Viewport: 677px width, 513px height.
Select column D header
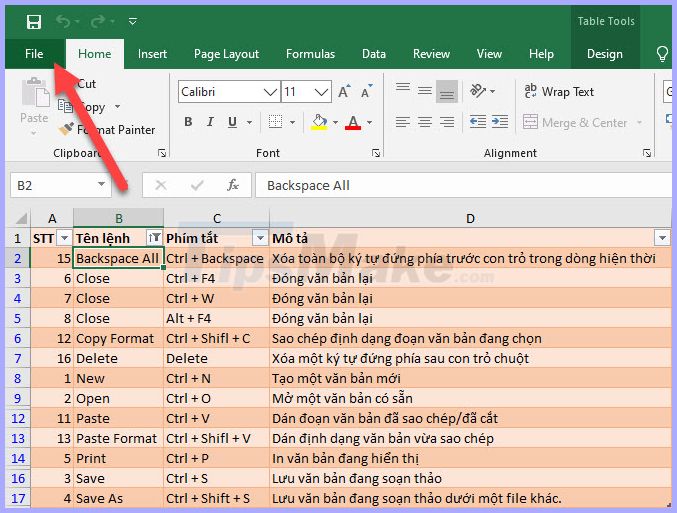(470, 218)
